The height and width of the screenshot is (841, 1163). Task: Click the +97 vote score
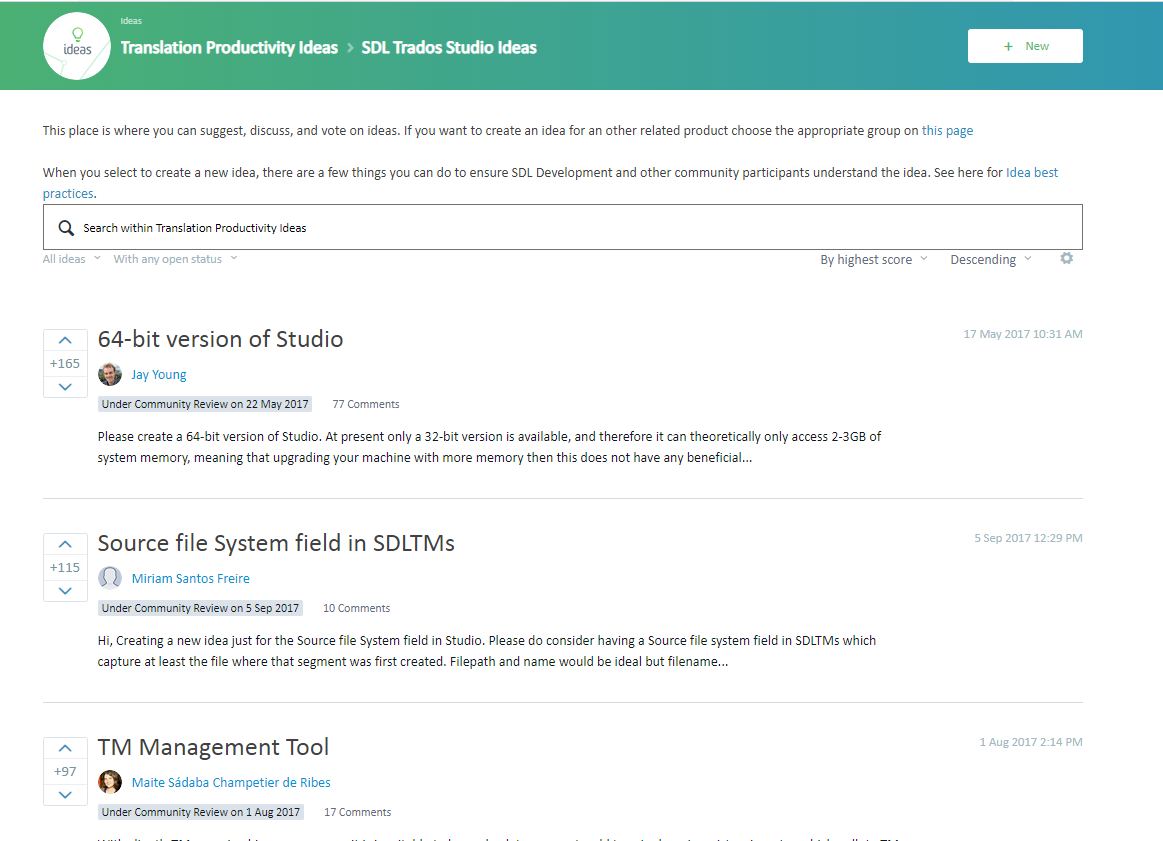pos(65,771)
